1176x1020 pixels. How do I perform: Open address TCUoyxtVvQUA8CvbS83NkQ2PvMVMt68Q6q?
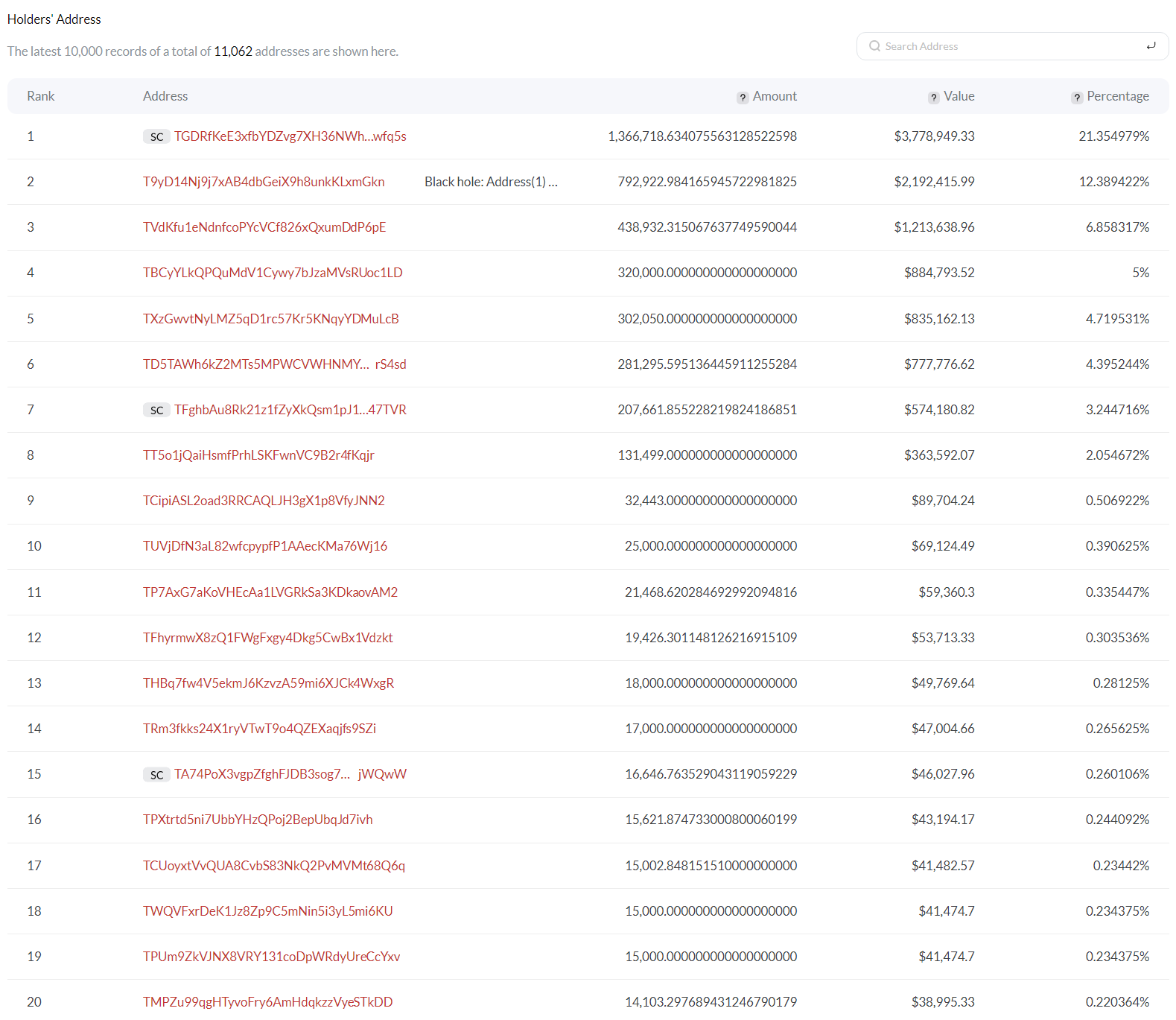pos(274,866)
